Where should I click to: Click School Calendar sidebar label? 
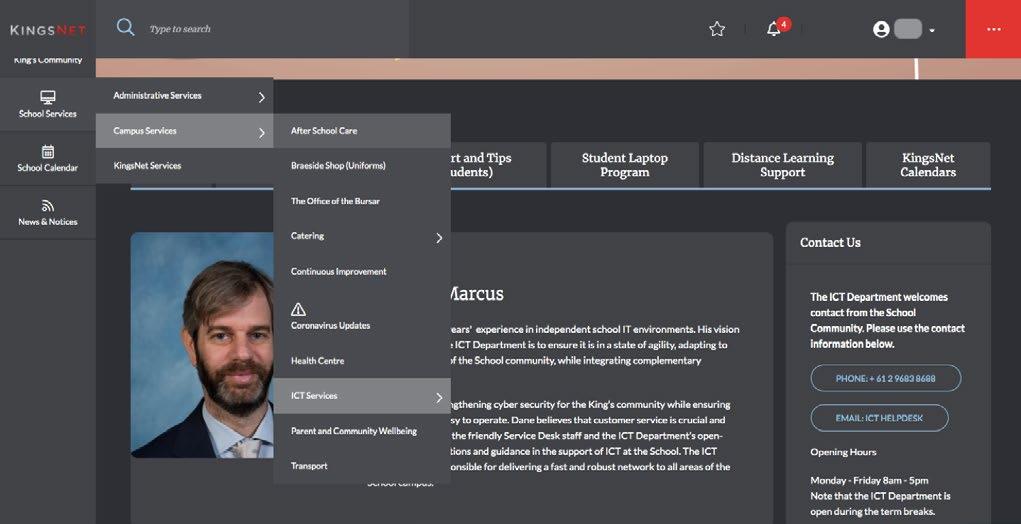click(48, 167)
